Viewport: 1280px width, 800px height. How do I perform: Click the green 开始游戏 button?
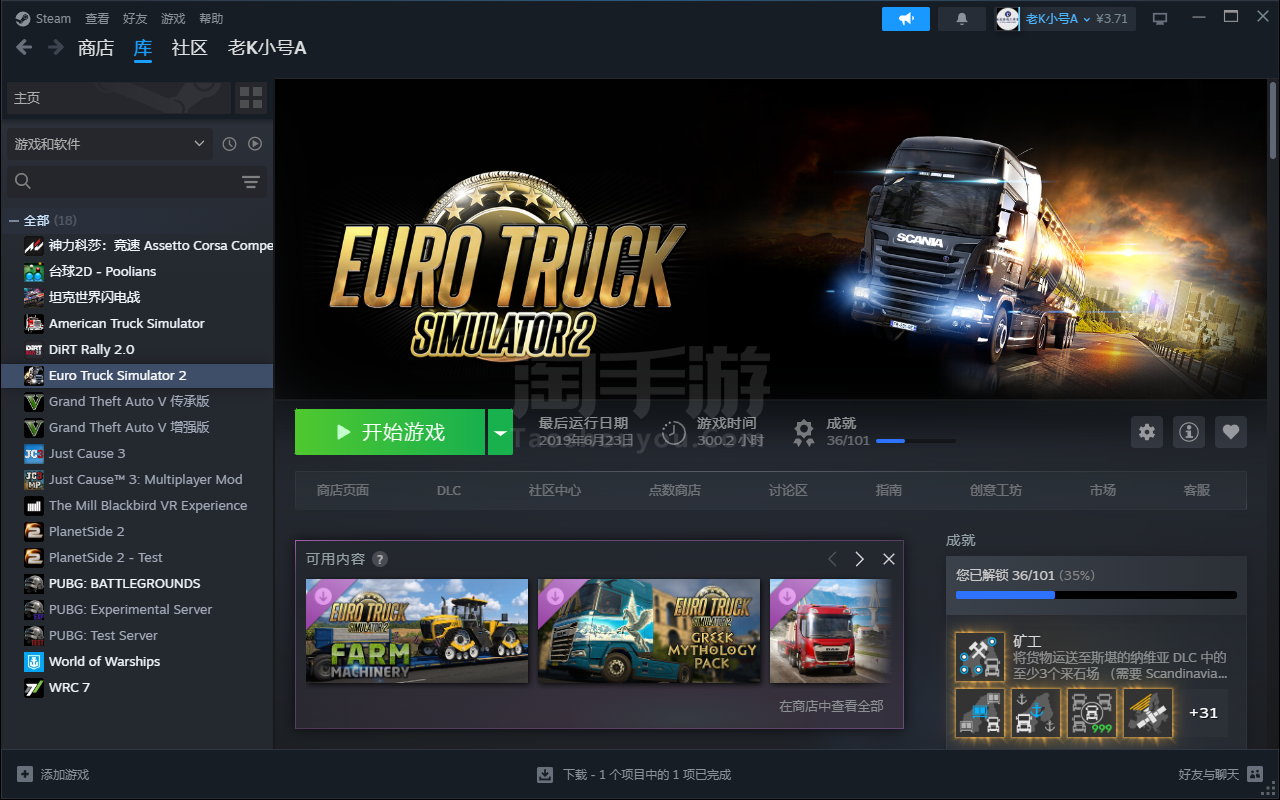pyautogui.click(x=390, y=432)
